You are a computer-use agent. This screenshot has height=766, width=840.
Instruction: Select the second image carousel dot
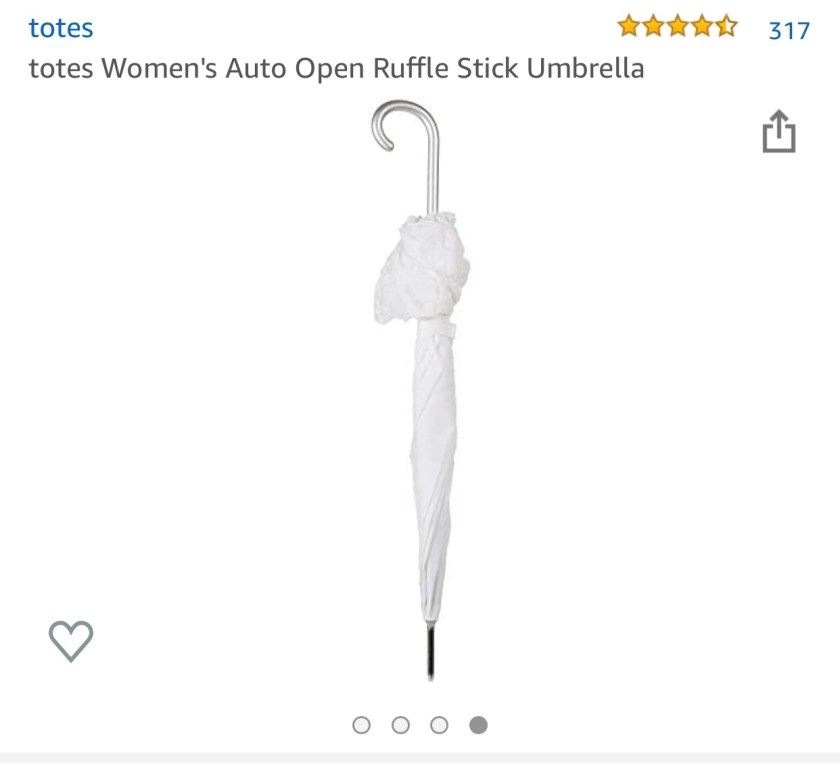click(x=401, y=725)
